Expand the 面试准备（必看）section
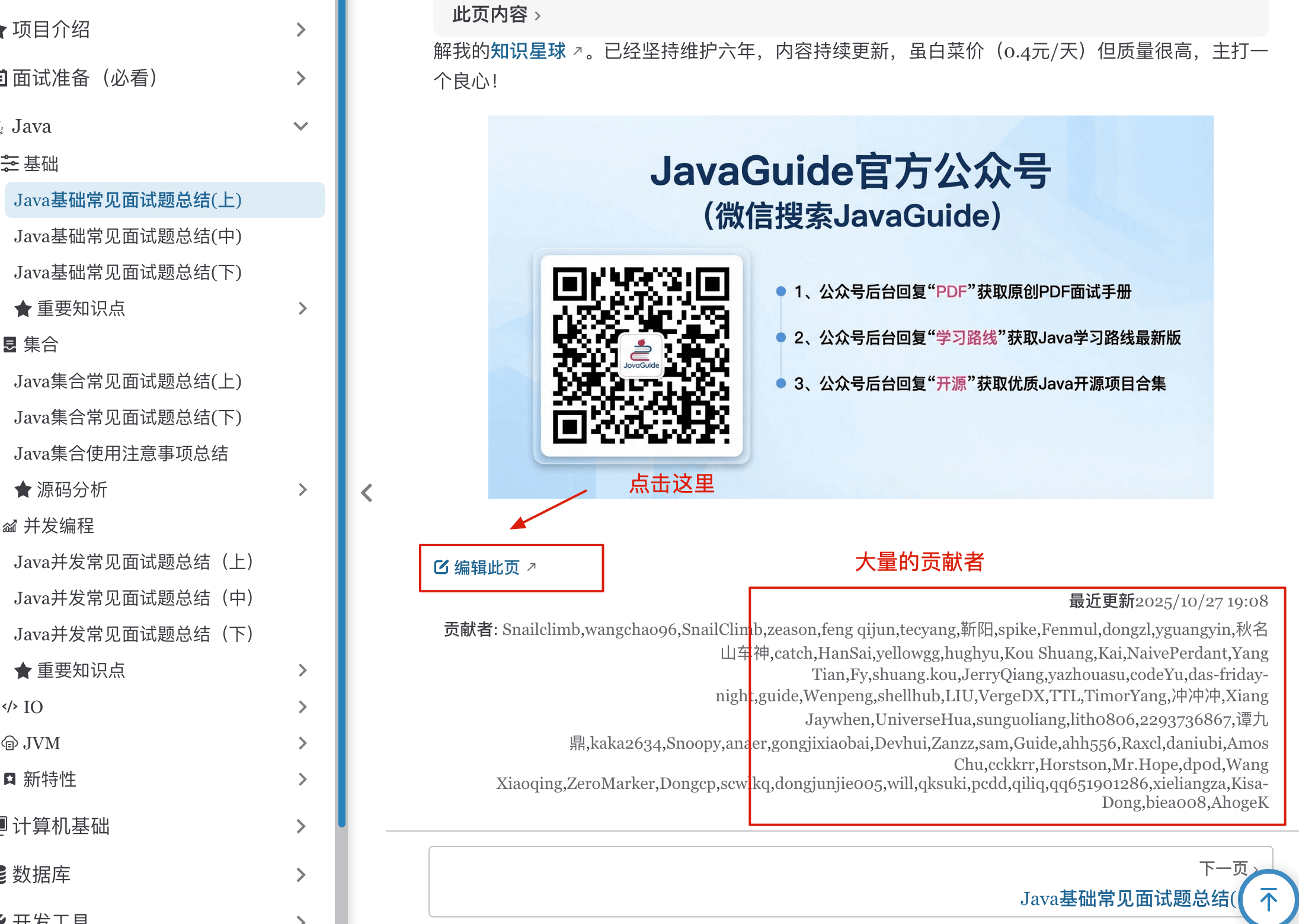Screen dimensions: 1299x924 (301, 78)
